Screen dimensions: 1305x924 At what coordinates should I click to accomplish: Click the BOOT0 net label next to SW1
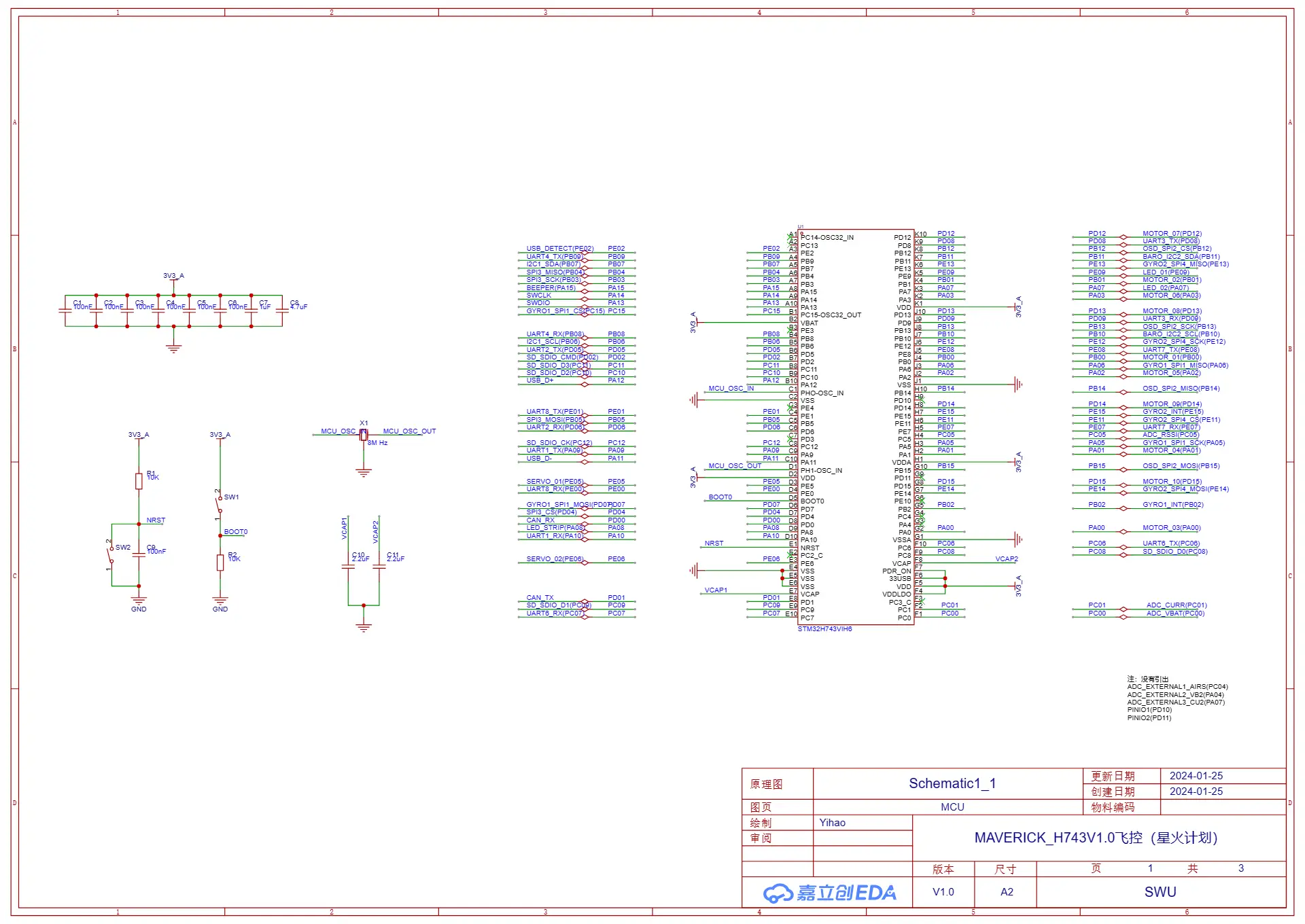click(x=236, y=532)
